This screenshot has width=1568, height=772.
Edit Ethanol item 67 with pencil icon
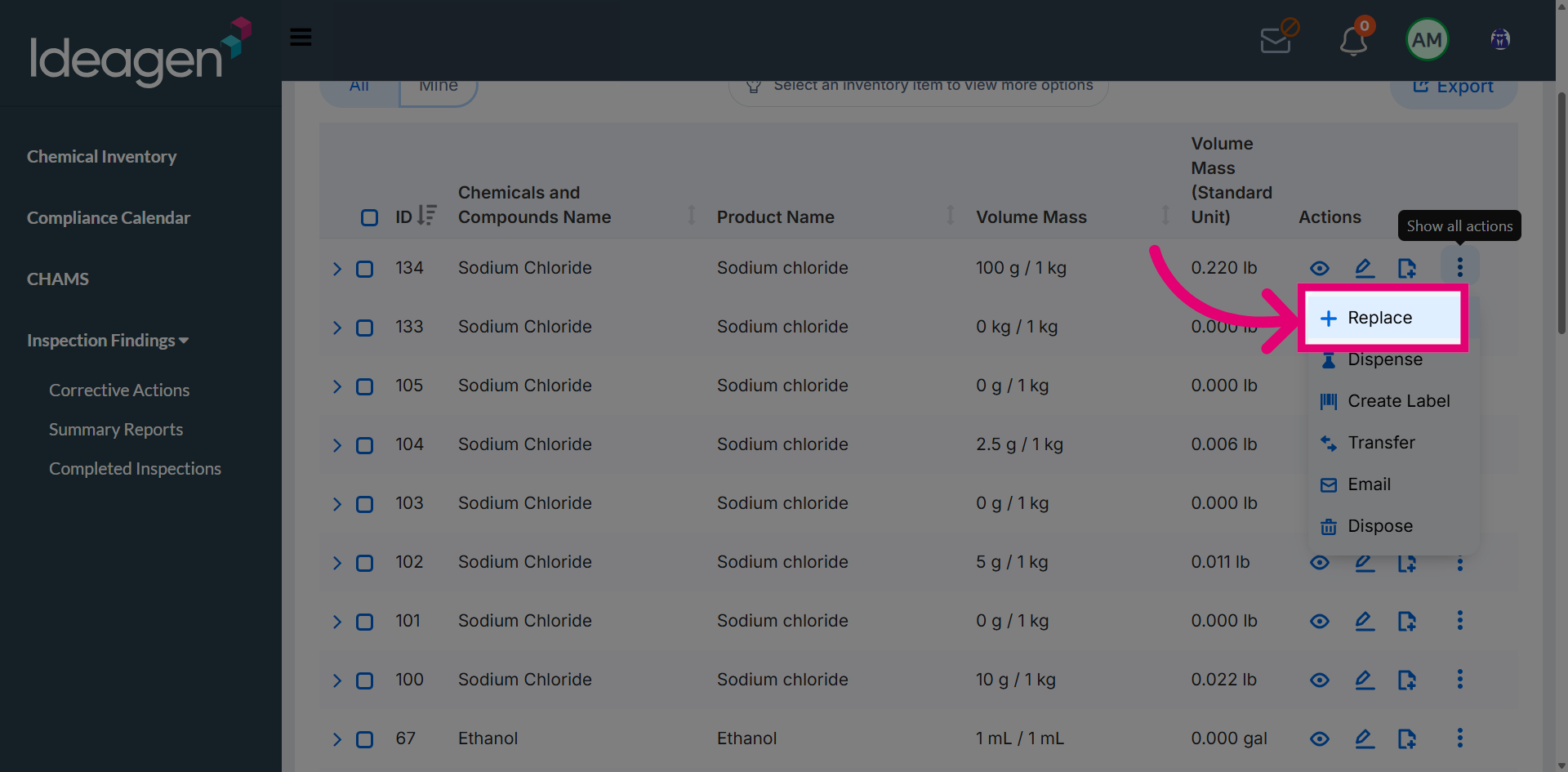tap(1364, 739)
